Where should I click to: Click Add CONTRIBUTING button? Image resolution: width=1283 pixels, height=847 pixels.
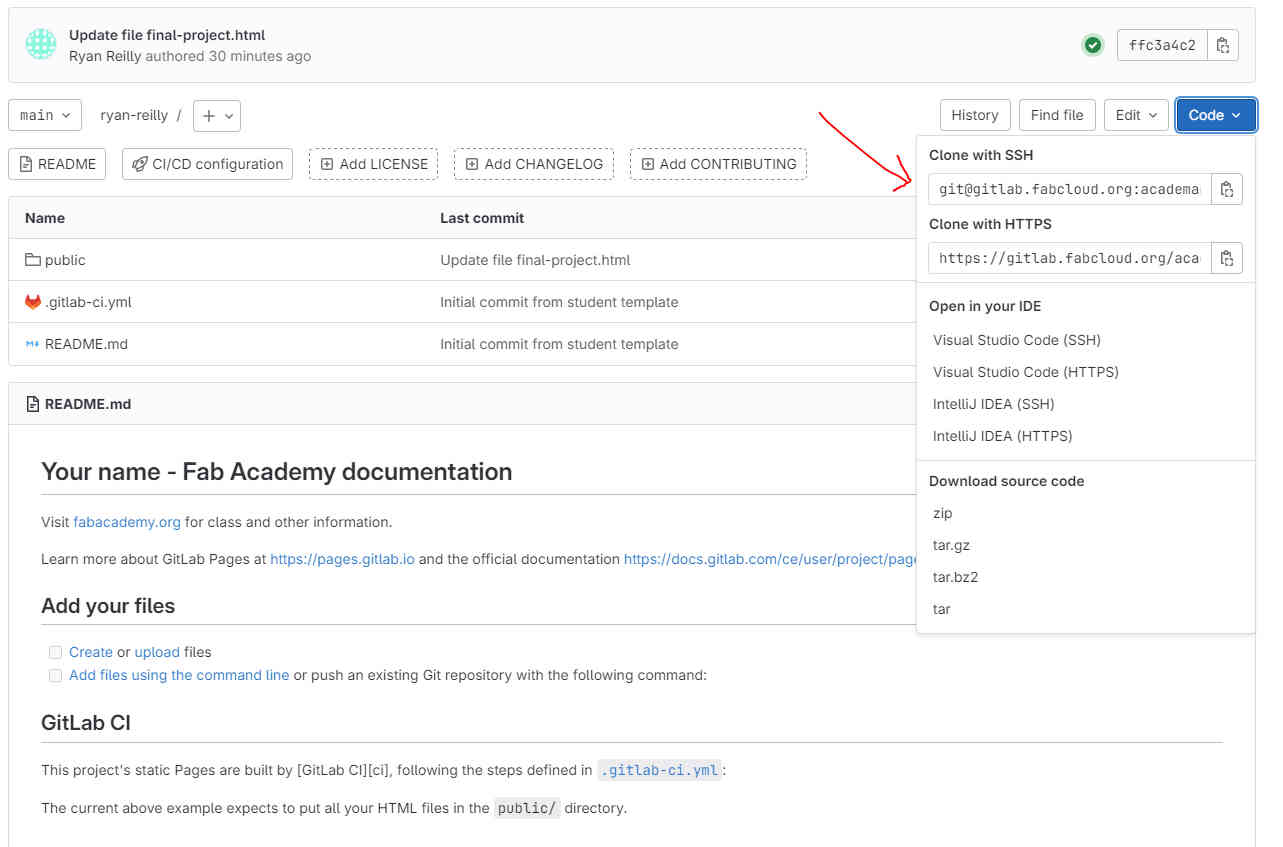(718, 164)
